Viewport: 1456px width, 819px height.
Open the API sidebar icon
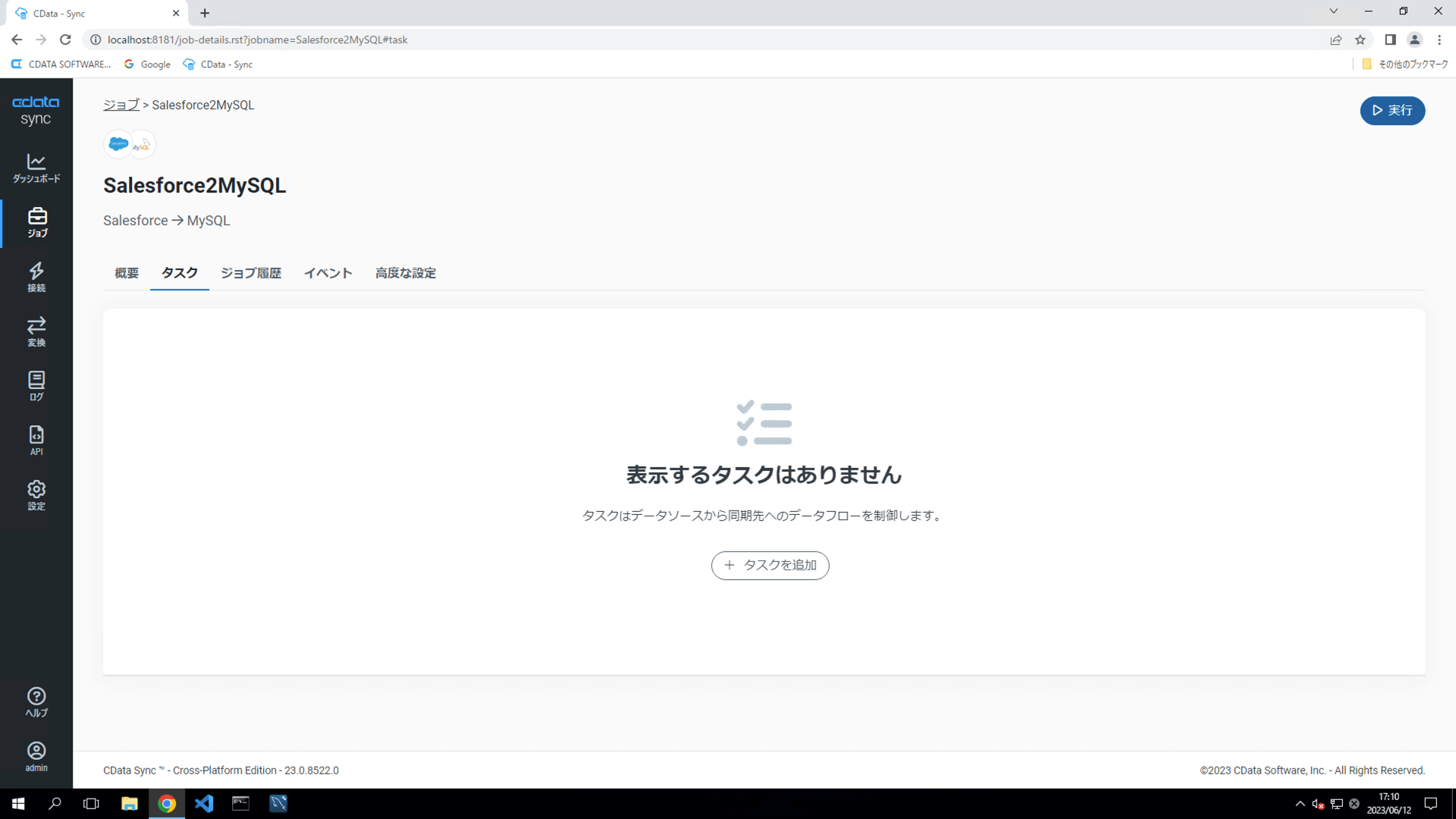pyautogui.click(x=36, y=441)
